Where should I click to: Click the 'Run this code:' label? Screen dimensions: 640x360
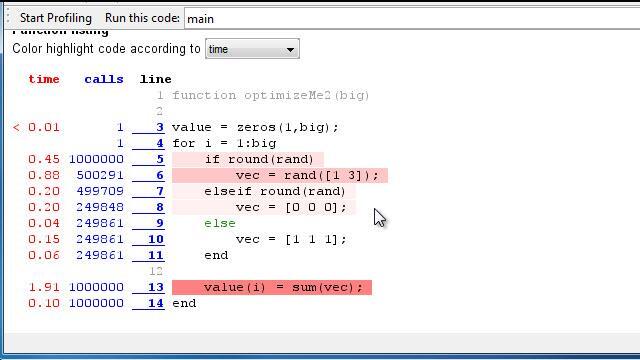[142, 18]
